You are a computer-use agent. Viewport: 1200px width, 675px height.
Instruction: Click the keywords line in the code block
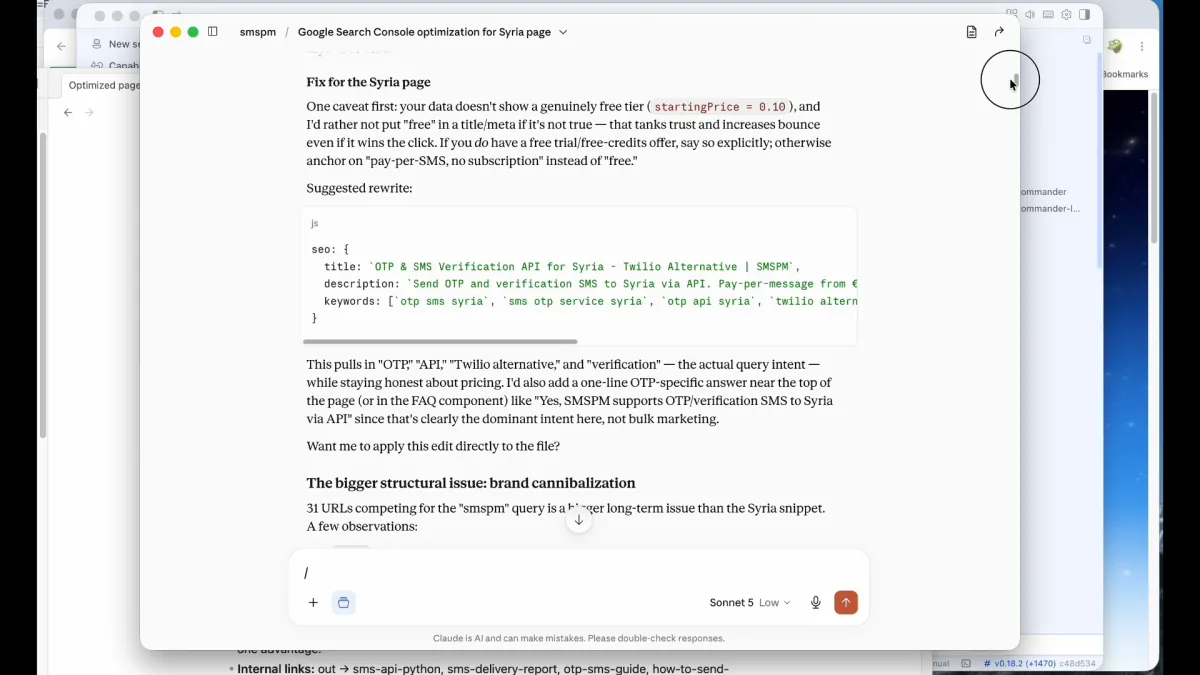pyautogui.click(x=590, y=301)
